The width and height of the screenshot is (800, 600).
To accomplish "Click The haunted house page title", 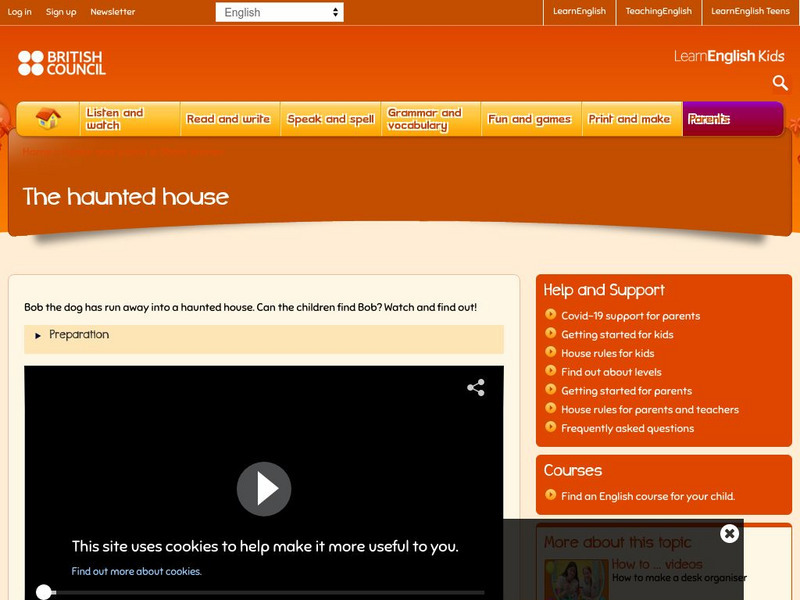I will pyautogui.click(x=126, y=197).
